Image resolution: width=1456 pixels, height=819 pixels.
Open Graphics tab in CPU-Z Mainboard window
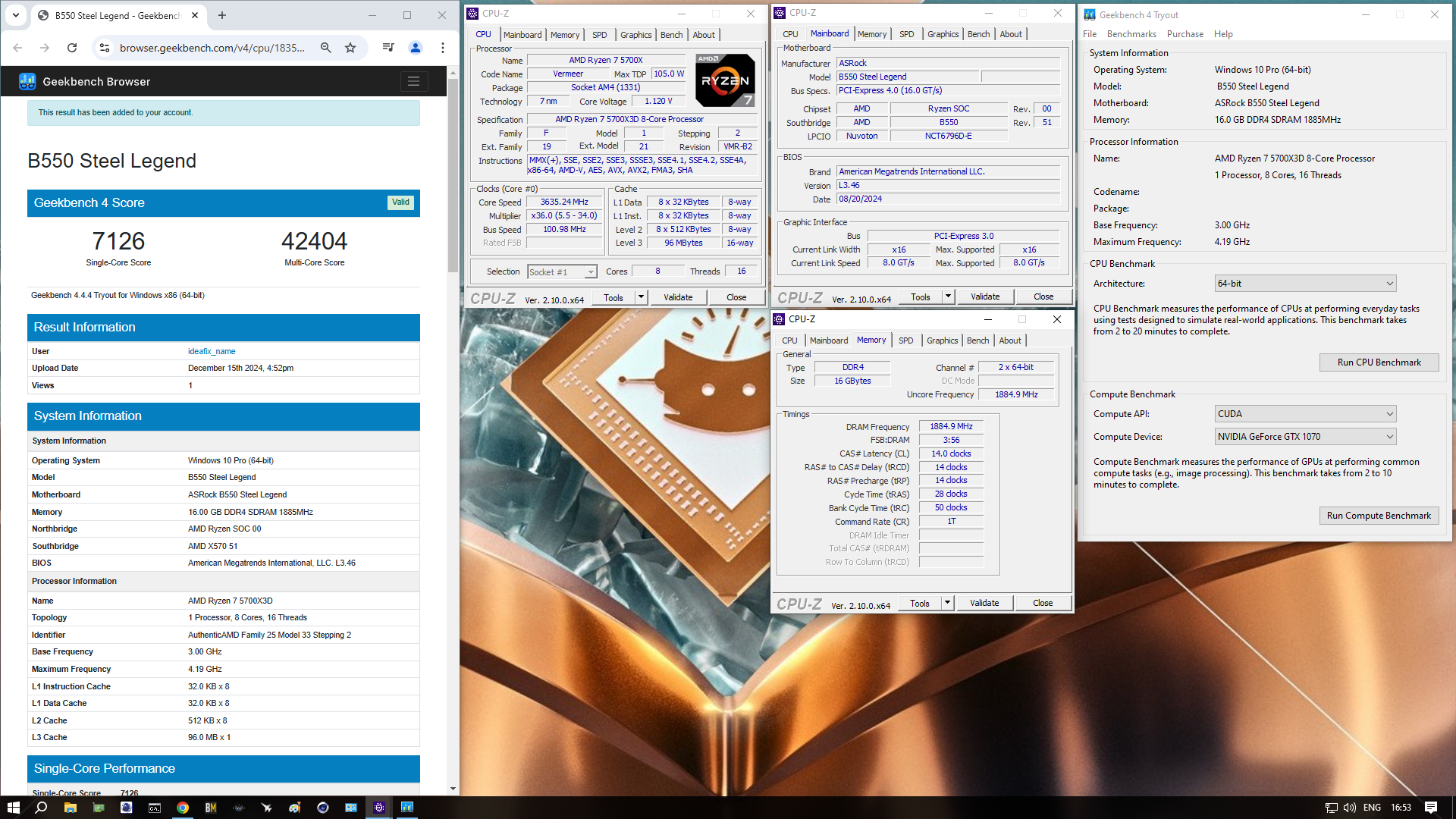(x=943, y=34)
